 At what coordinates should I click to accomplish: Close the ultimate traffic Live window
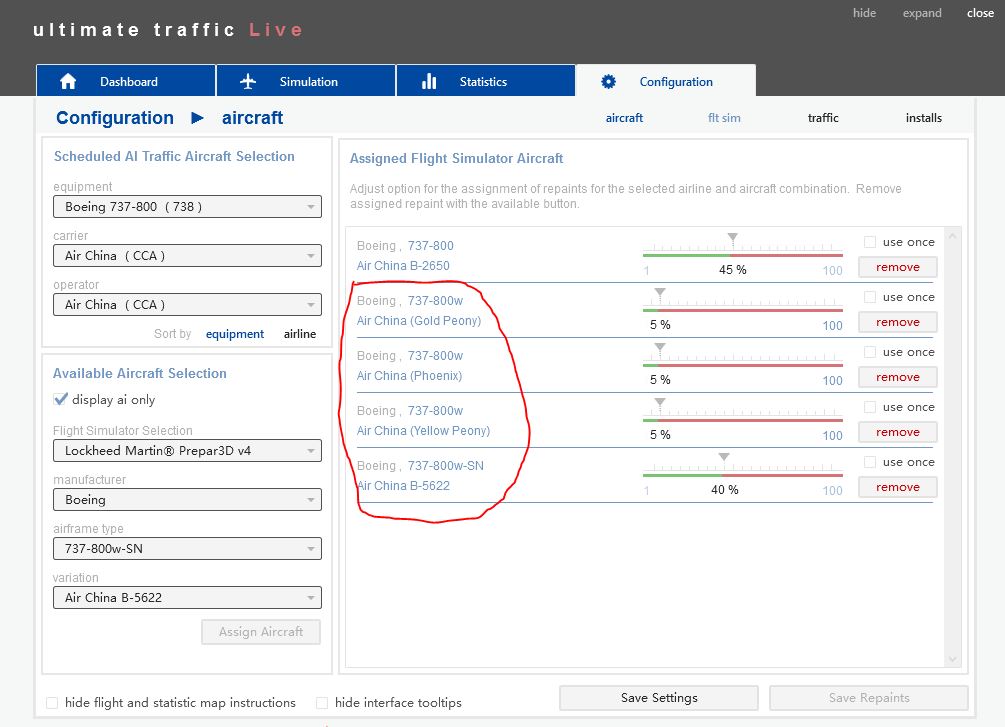(x=980, y=13)
